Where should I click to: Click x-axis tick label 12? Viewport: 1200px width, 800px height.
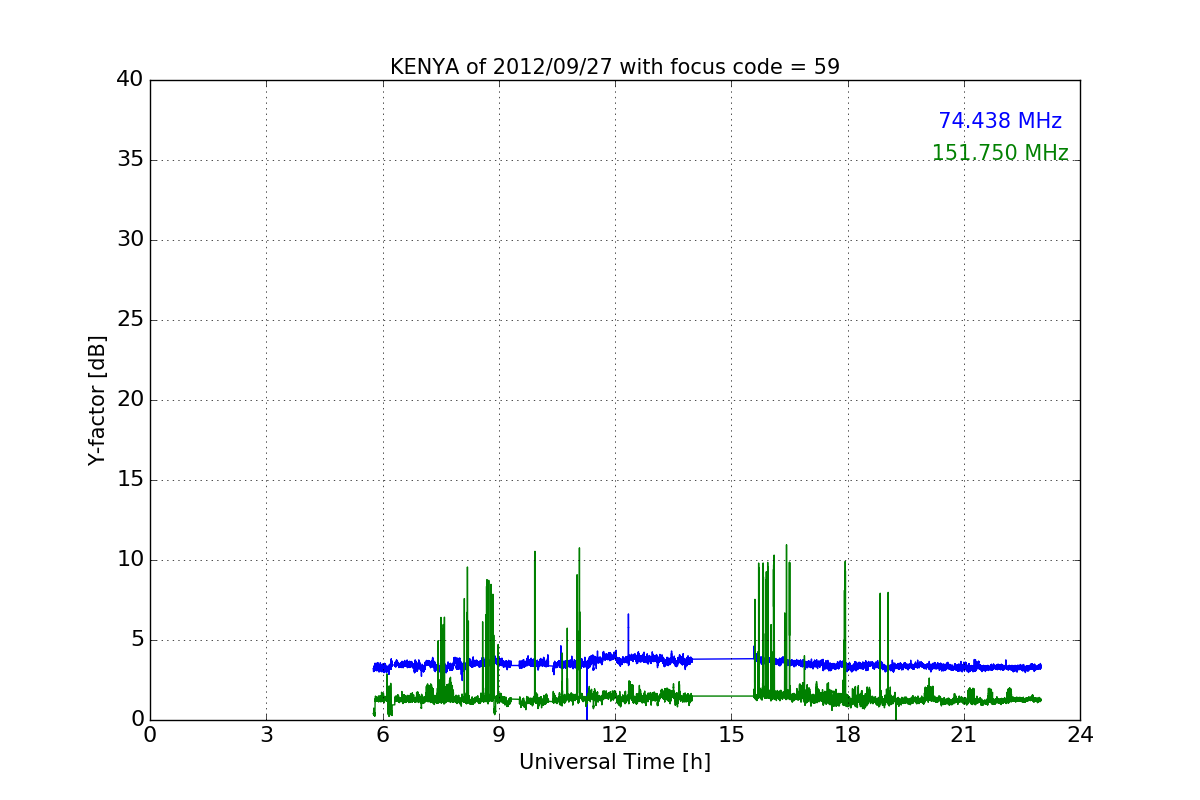(x=615, y=735)
